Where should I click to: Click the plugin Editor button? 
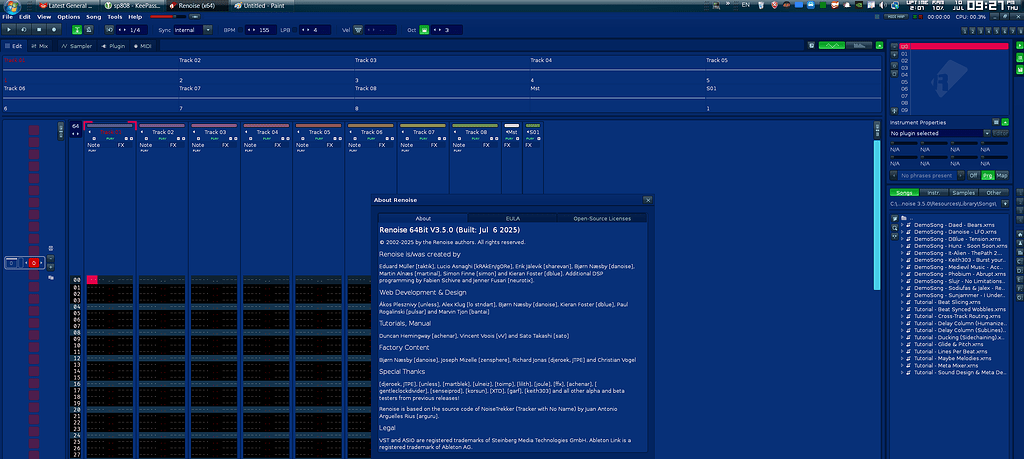(x=1000, y=133)
